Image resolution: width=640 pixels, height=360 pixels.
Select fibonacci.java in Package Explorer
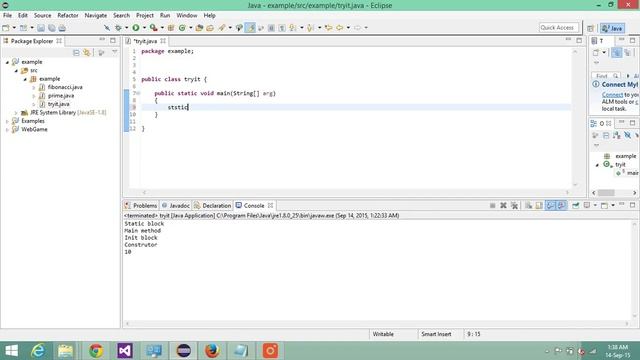click(x=65, y=87)
